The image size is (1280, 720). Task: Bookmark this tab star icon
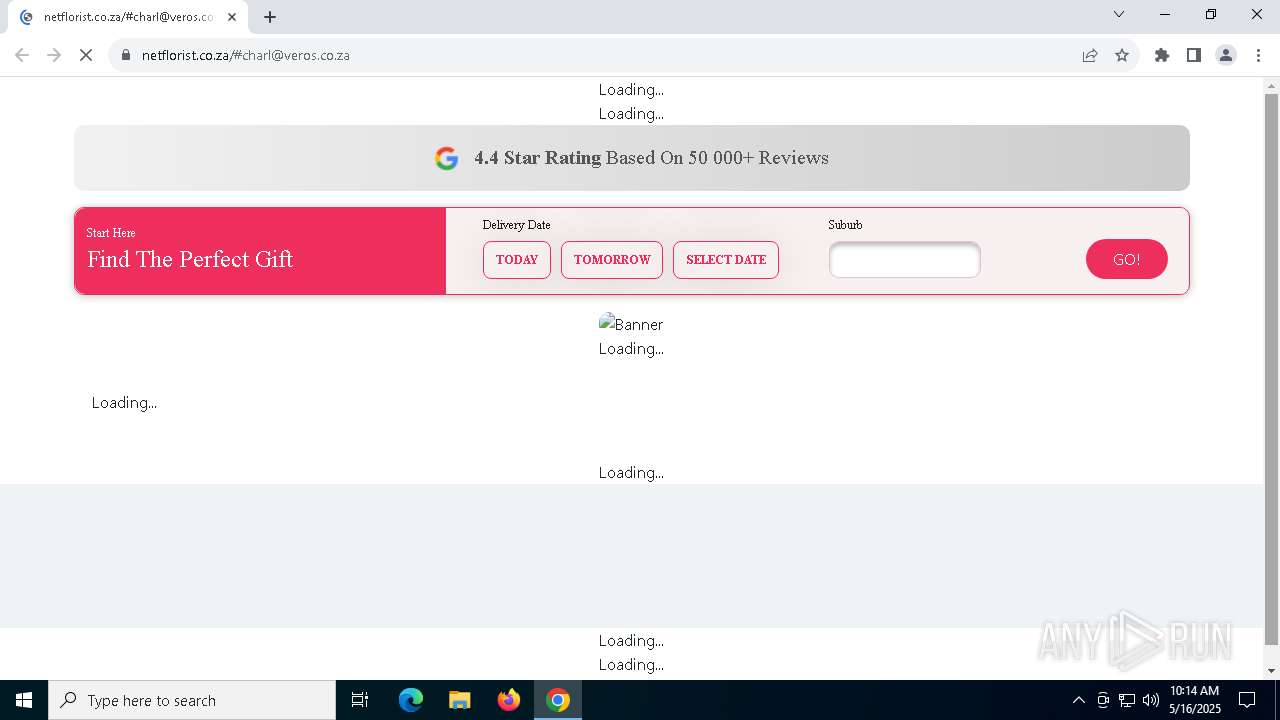click(1122, 55)
